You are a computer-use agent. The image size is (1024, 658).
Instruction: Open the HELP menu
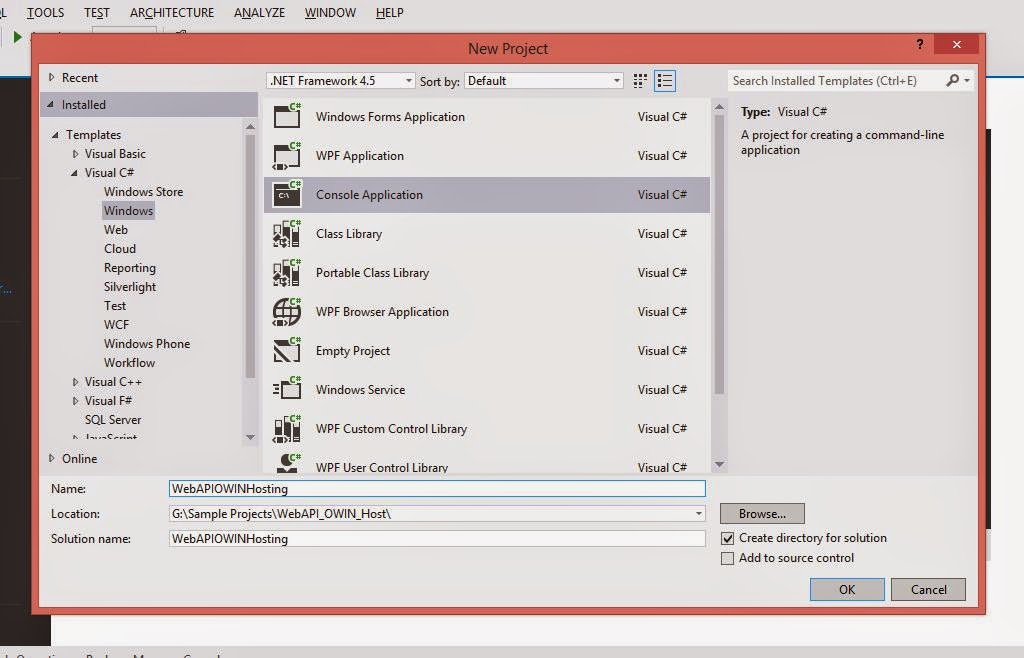click(x=389, y=12)
